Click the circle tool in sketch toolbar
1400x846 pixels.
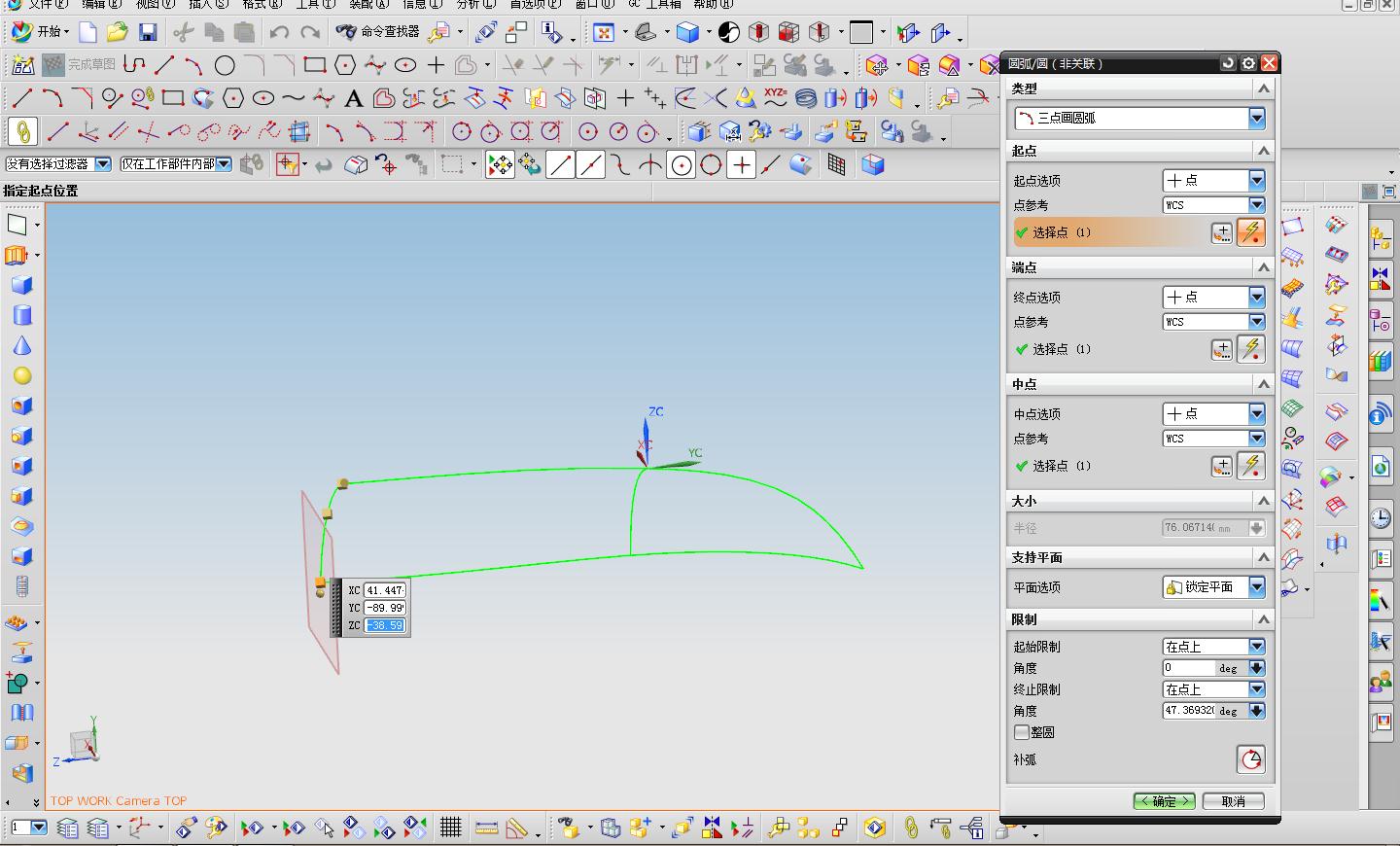click(225, 66)
